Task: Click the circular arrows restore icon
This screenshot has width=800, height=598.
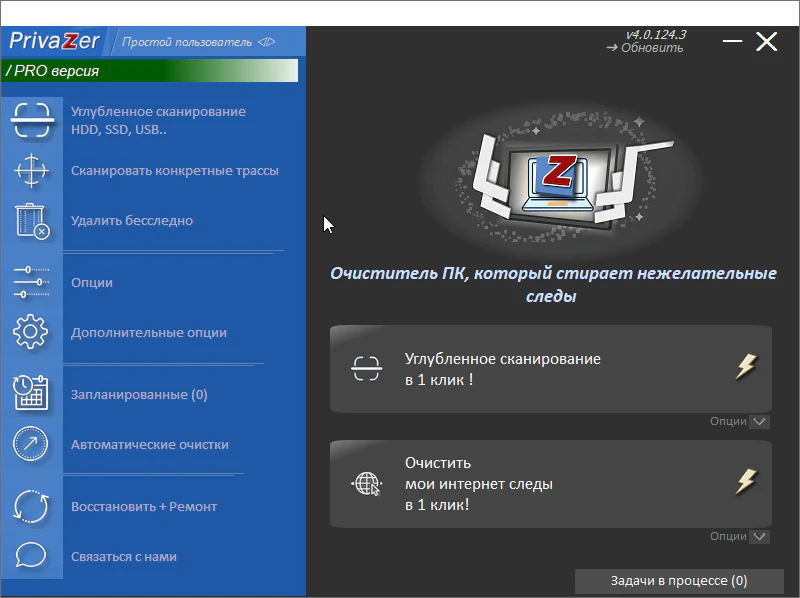Action: tap(31, 506)
